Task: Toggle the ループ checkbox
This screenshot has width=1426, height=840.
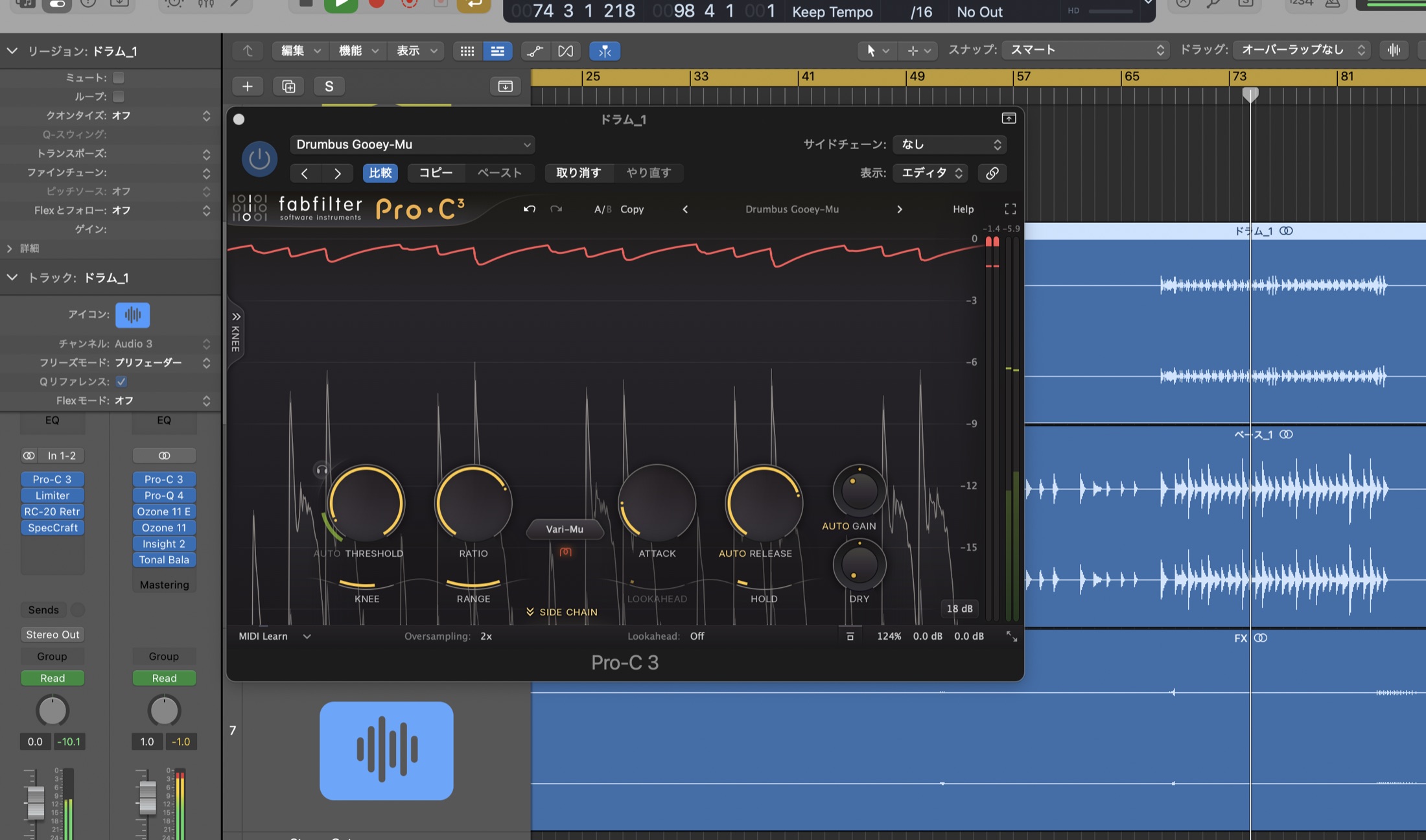Action: pos(119,97)
